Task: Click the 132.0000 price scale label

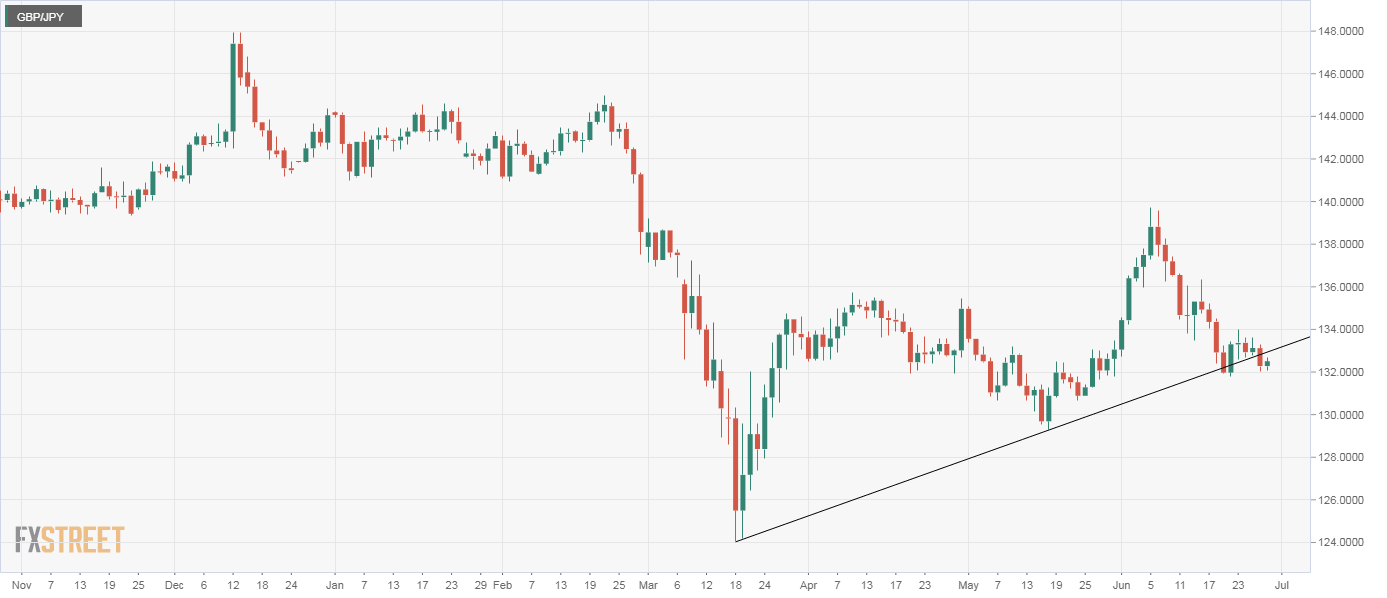Action: pyautogui.click(x=1343, y=373)
